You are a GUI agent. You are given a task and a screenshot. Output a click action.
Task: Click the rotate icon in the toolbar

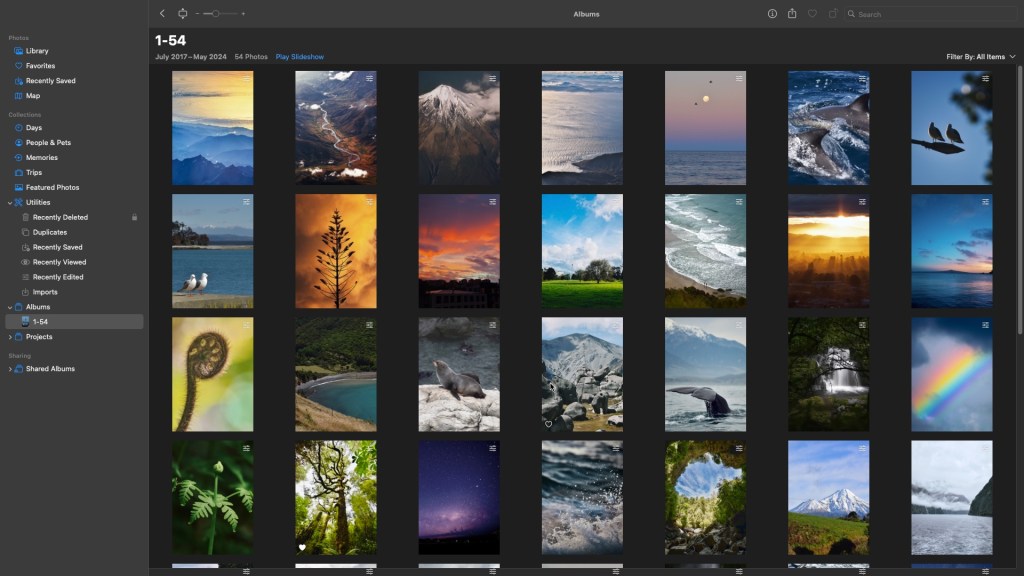(832, 14)
